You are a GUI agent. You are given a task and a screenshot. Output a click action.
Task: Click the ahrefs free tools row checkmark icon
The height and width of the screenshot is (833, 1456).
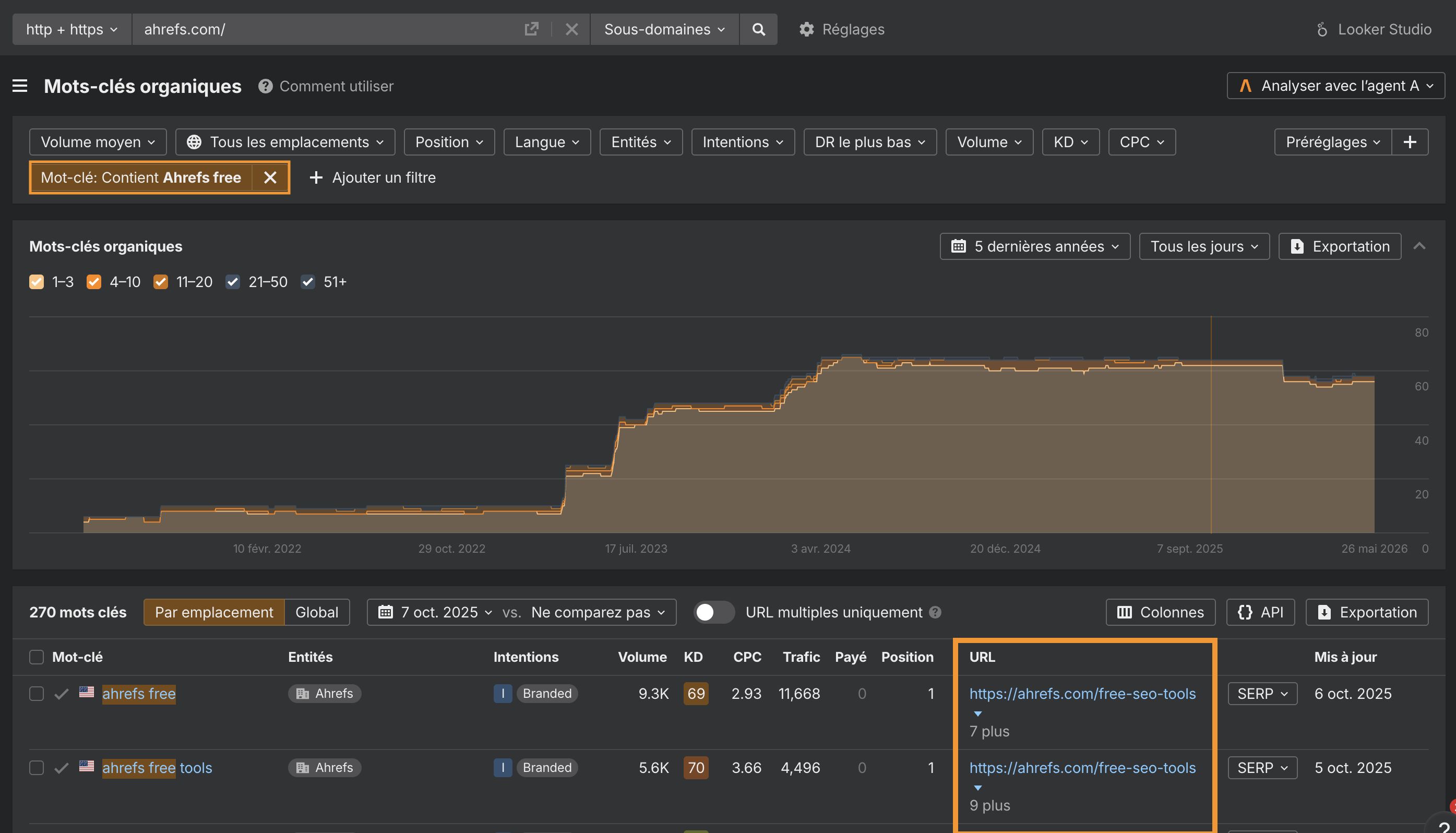click(61, 767)
